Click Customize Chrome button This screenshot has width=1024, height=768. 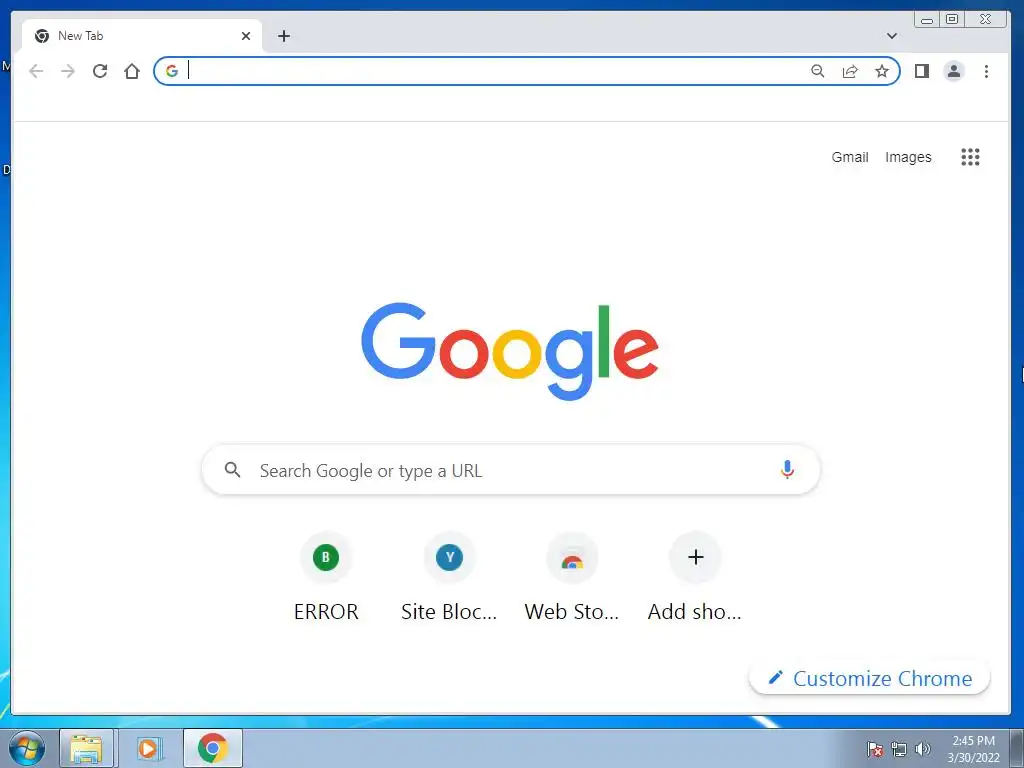(x=869, y=679)
